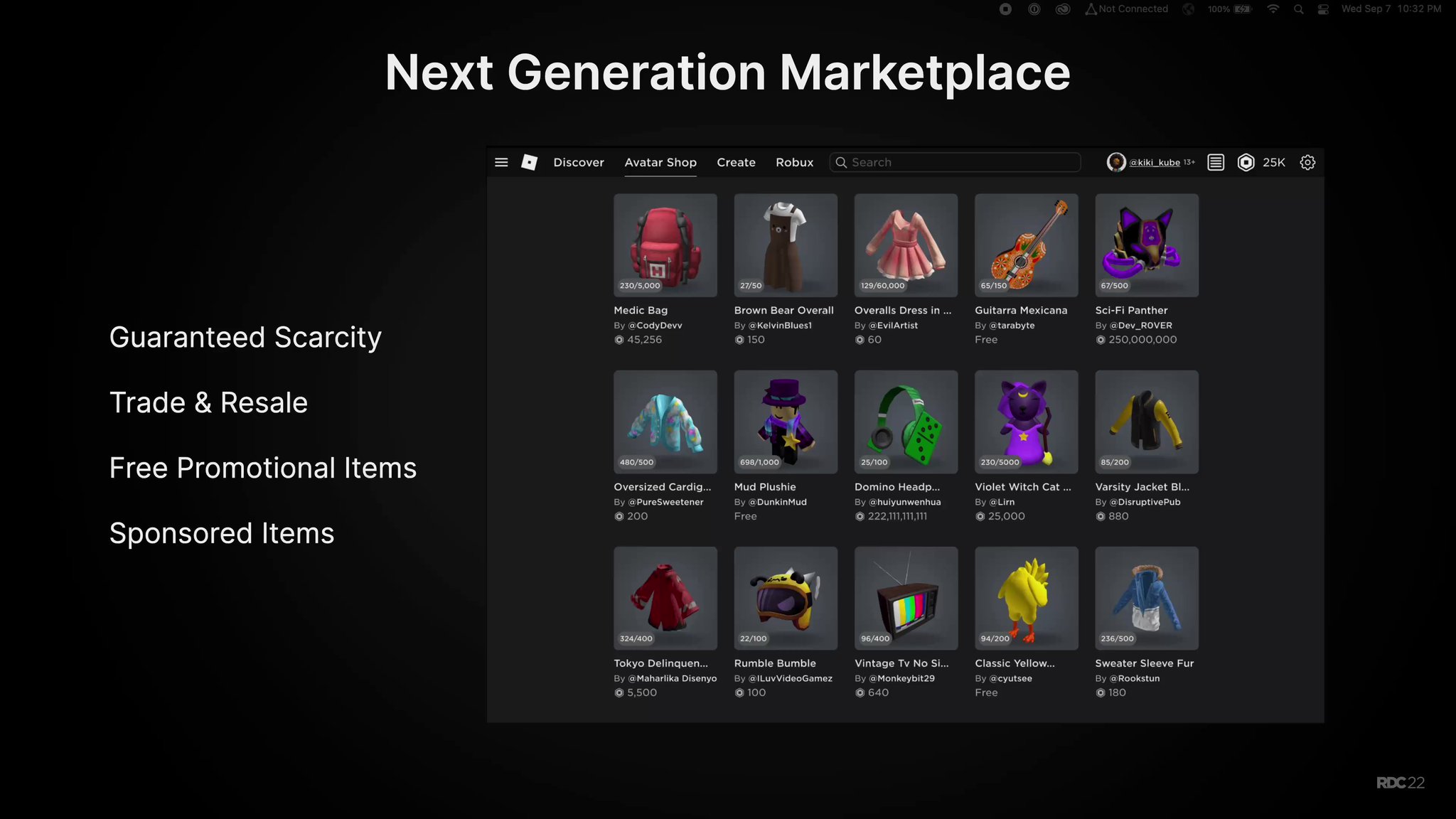Open the Varsity Jacket thumbnail
The height and width of the screenshot is (819, 1456).
tap(1147, 422)
